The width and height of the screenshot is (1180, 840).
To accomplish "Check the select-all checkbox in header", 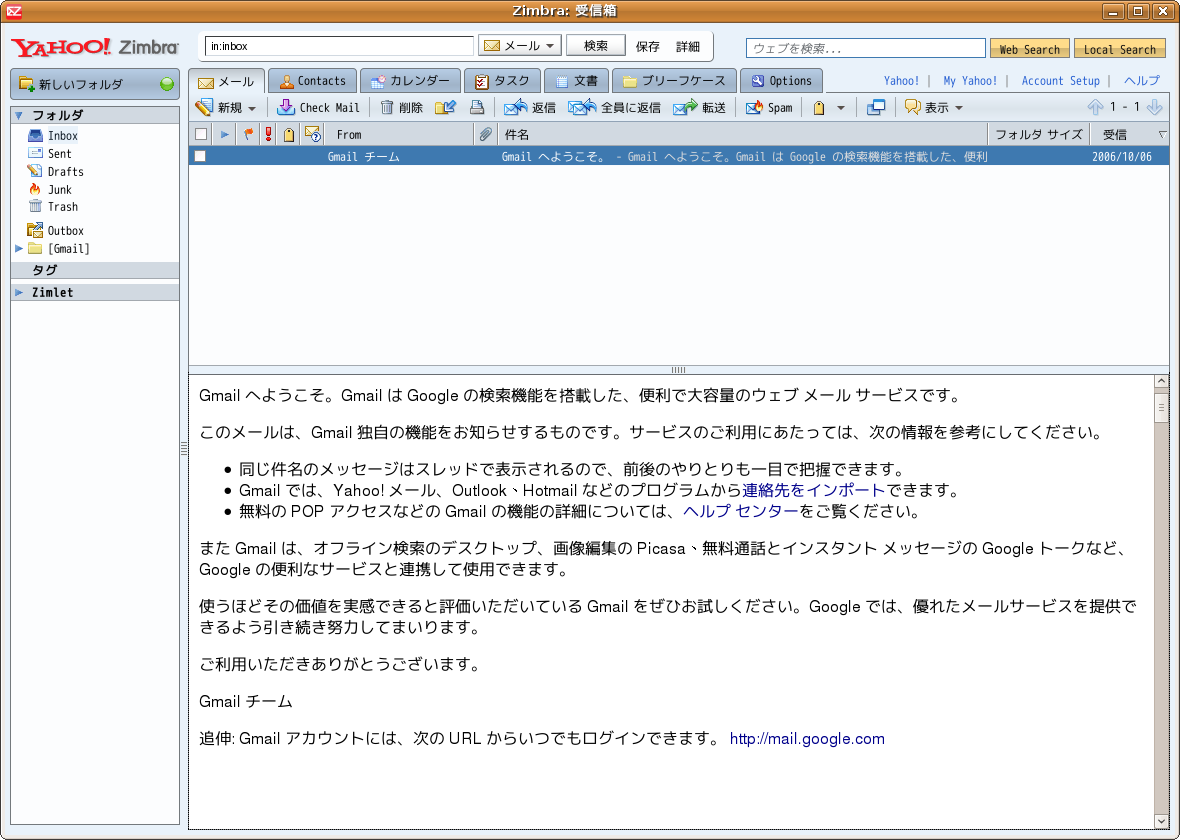I will pos(201,134).
